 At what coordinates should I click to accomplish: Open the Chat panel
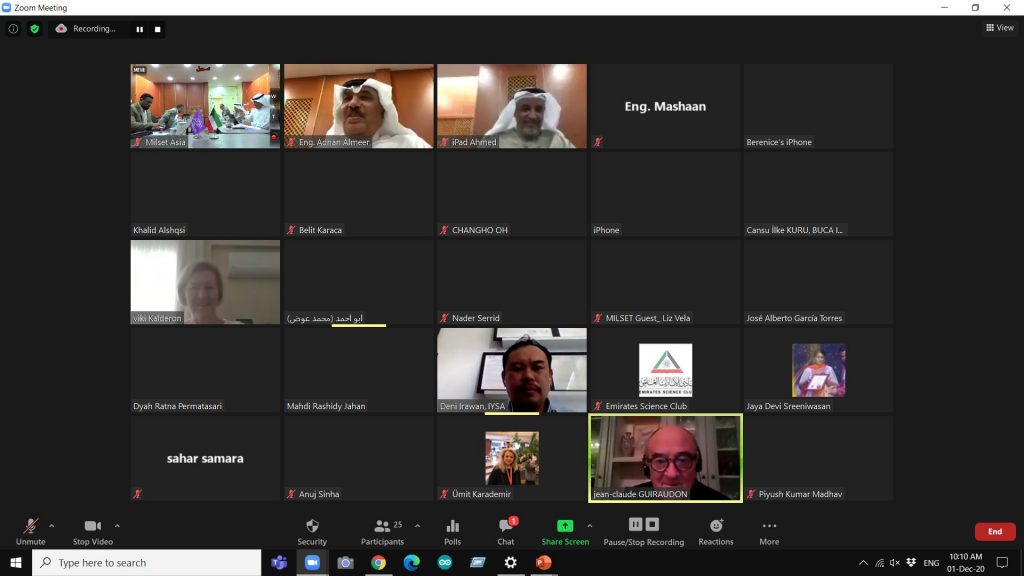[506, 530]
